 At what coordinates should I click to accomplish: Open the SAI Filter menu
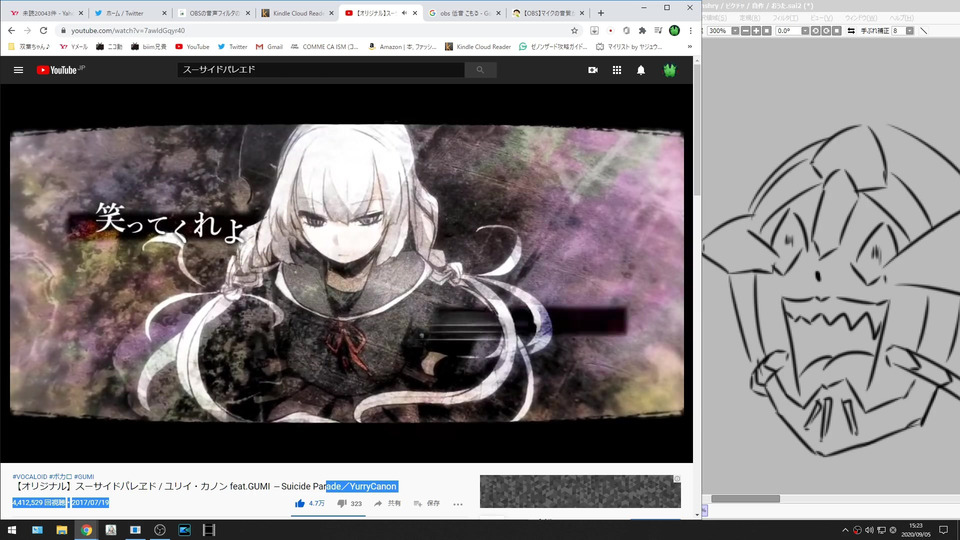point(784,18)
